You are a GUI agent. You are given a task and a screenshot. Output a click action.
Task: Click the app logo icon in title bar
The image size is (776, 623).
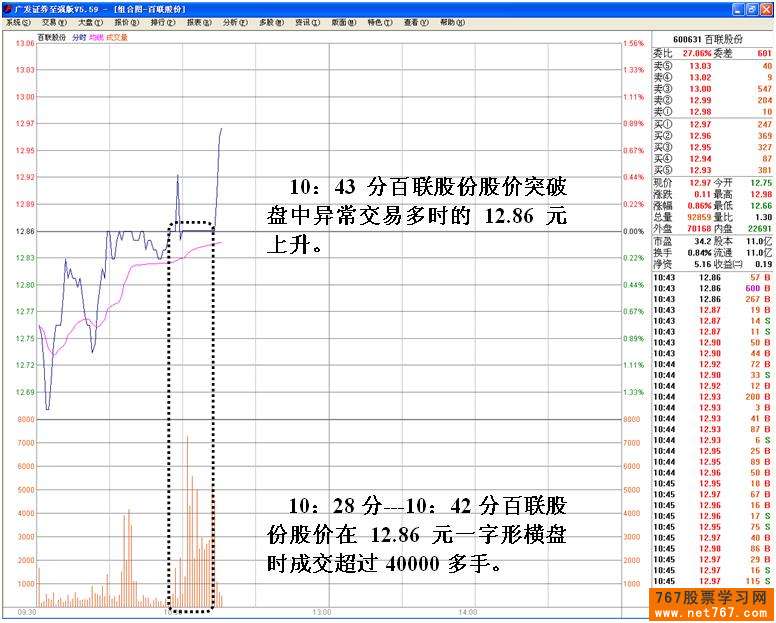6,9
